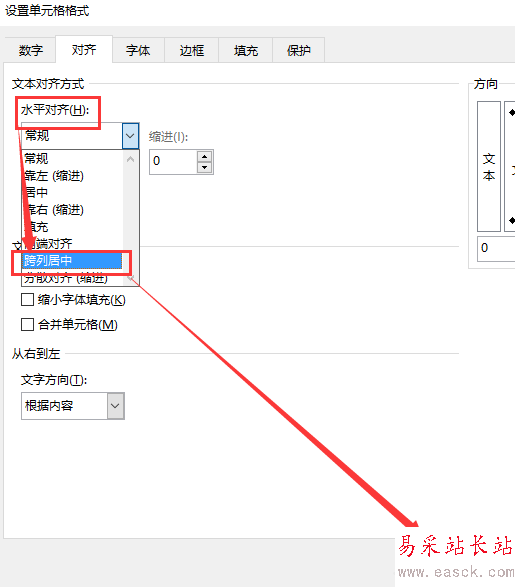Increase 缩进 with the up spinner
This screenshot has width=515, height=587.
205,156
